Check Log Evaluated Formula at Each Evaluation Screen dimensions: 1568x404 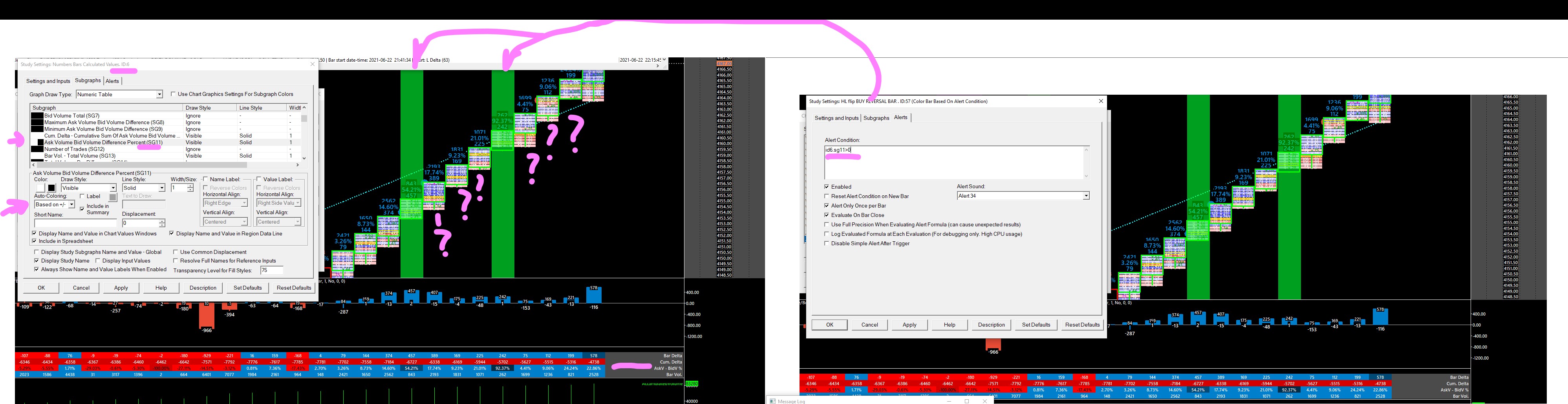[x=827, y=234]
